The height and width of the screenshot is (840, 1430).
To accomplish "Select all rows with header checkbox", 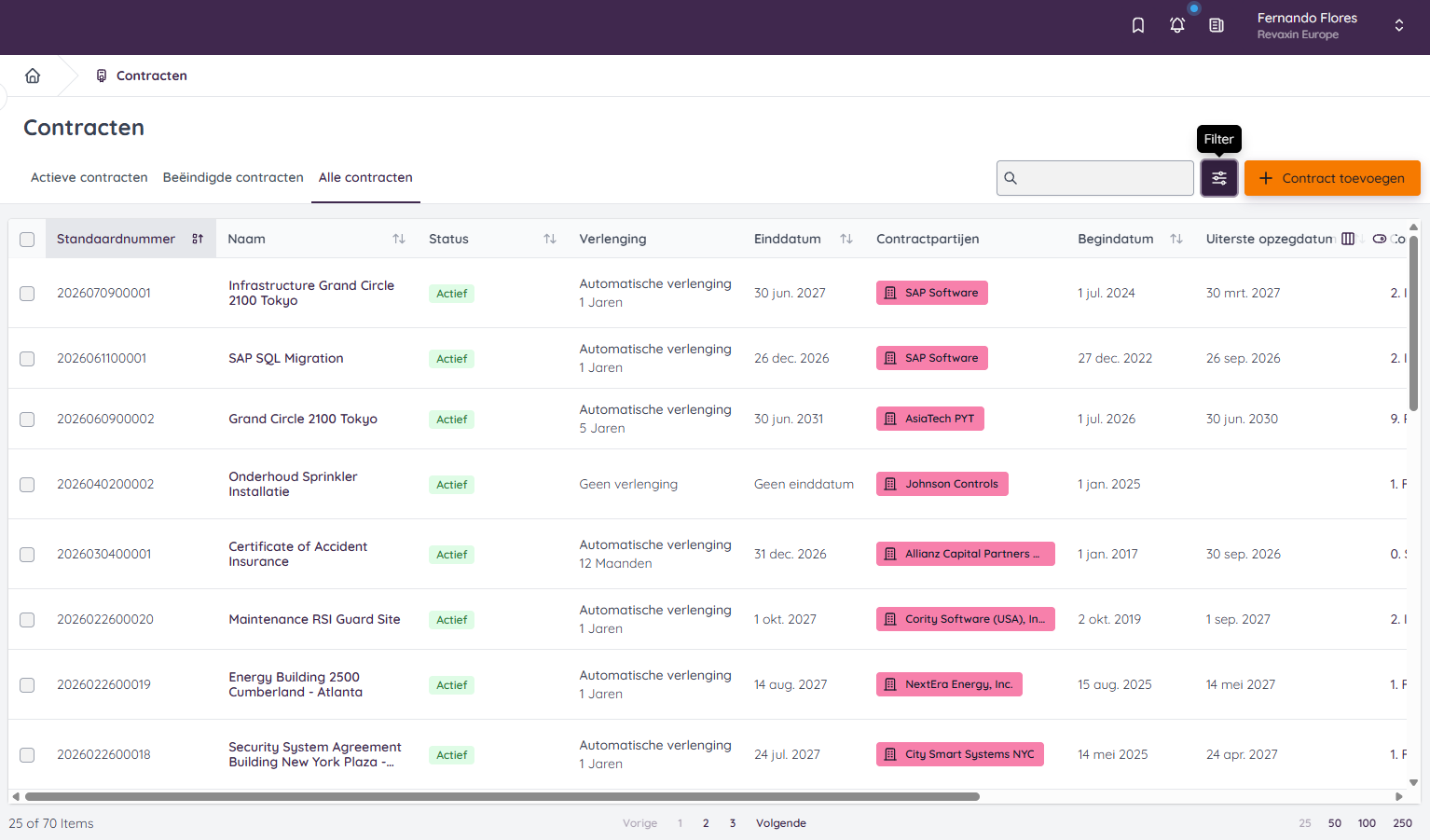I will click(27, 240).
